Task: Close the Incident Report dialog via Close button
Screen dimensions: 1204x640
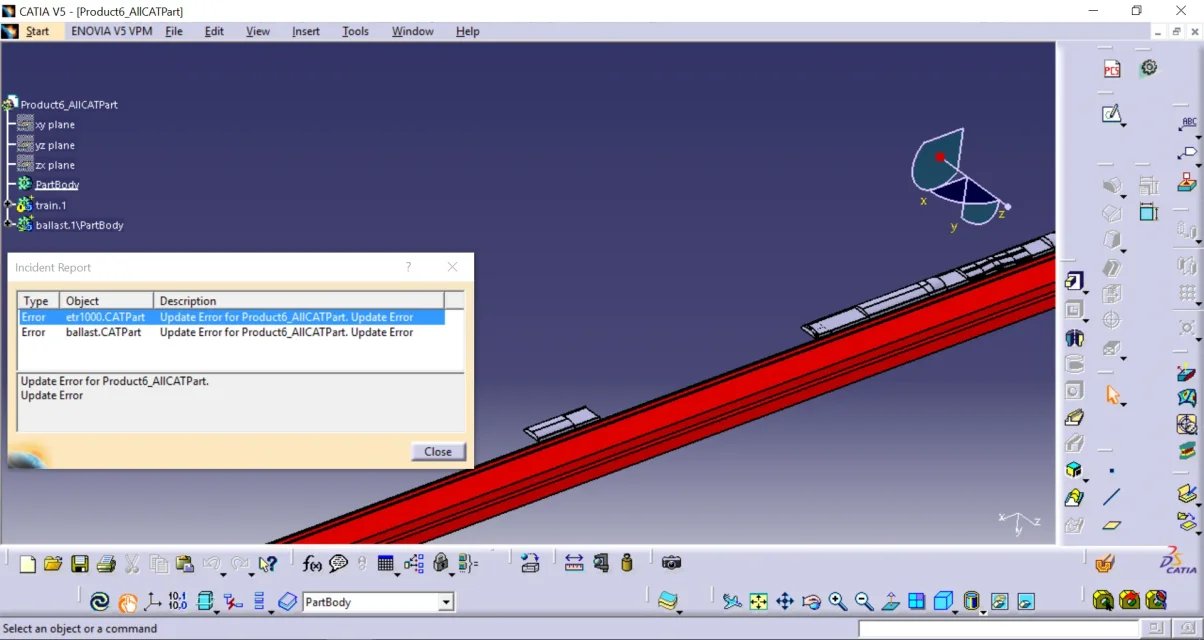Action: tap(438, 452)
